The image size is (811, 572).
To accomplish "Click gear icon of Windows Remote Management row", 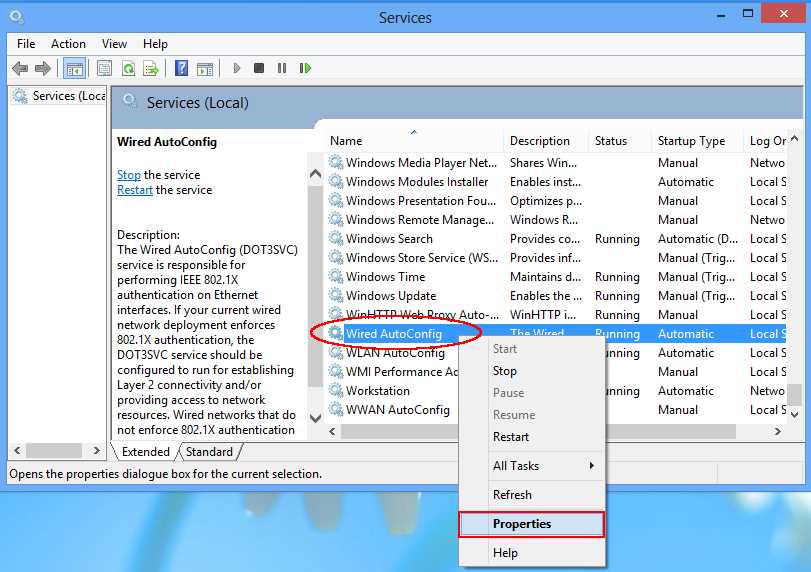I will click(336, 219).
